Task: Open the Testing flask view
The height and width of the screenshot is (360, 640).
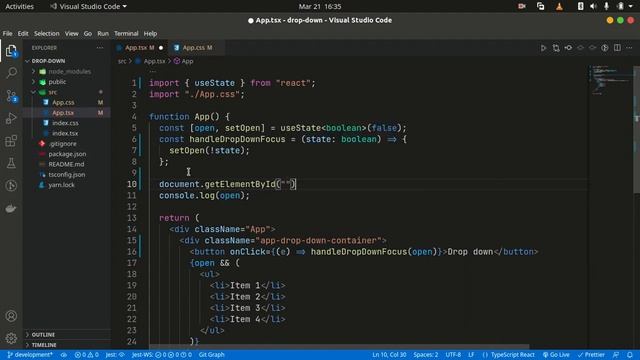Action: click(11, 163)
